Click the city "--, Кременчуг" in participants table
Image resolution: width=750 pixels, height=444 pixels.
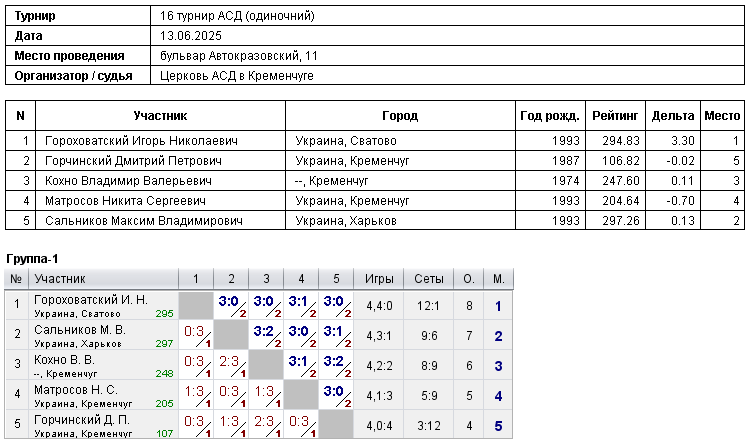332,181
